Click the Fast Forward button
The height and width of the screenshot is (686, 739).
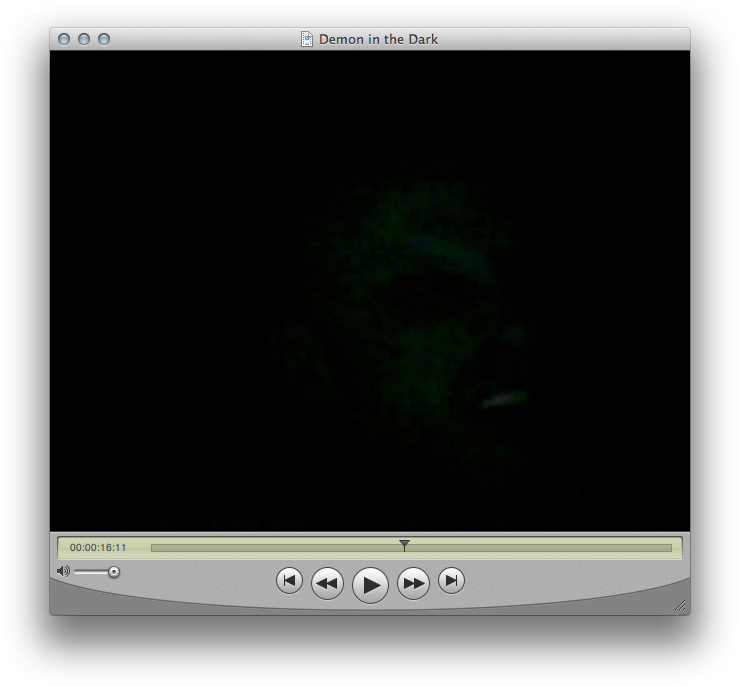click(x=413, y=583)
